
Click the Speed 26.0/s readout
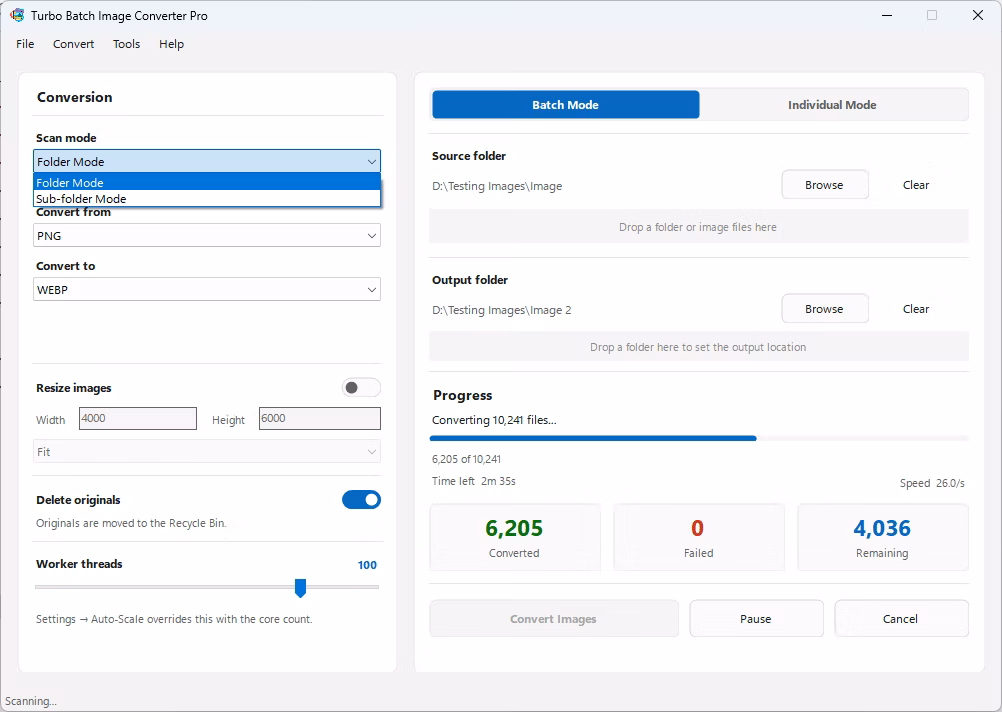click(932, 483)
